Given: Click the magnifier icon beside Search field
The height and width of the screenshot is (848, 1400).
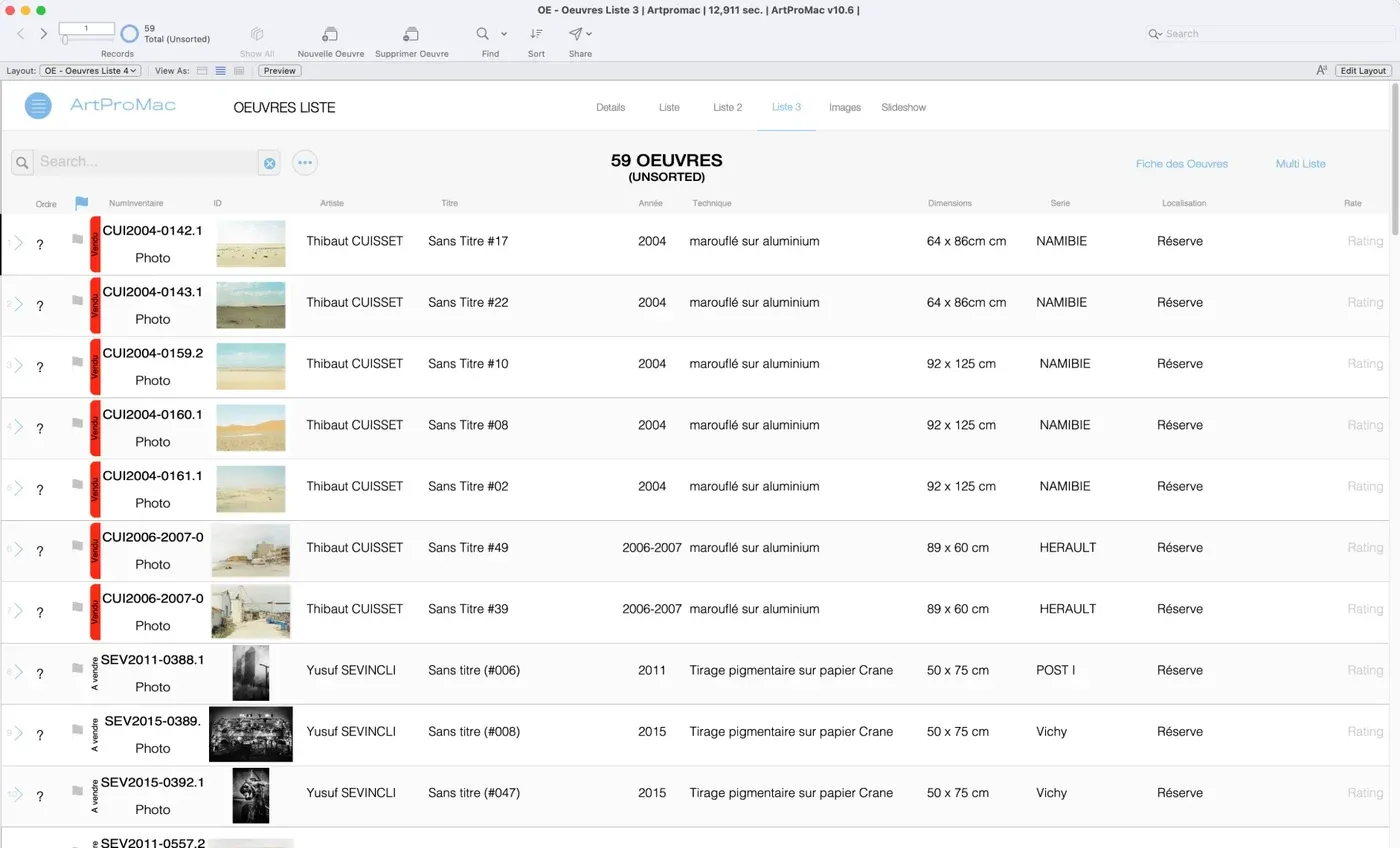Looking at the screenshot, I should pos(22,162).
